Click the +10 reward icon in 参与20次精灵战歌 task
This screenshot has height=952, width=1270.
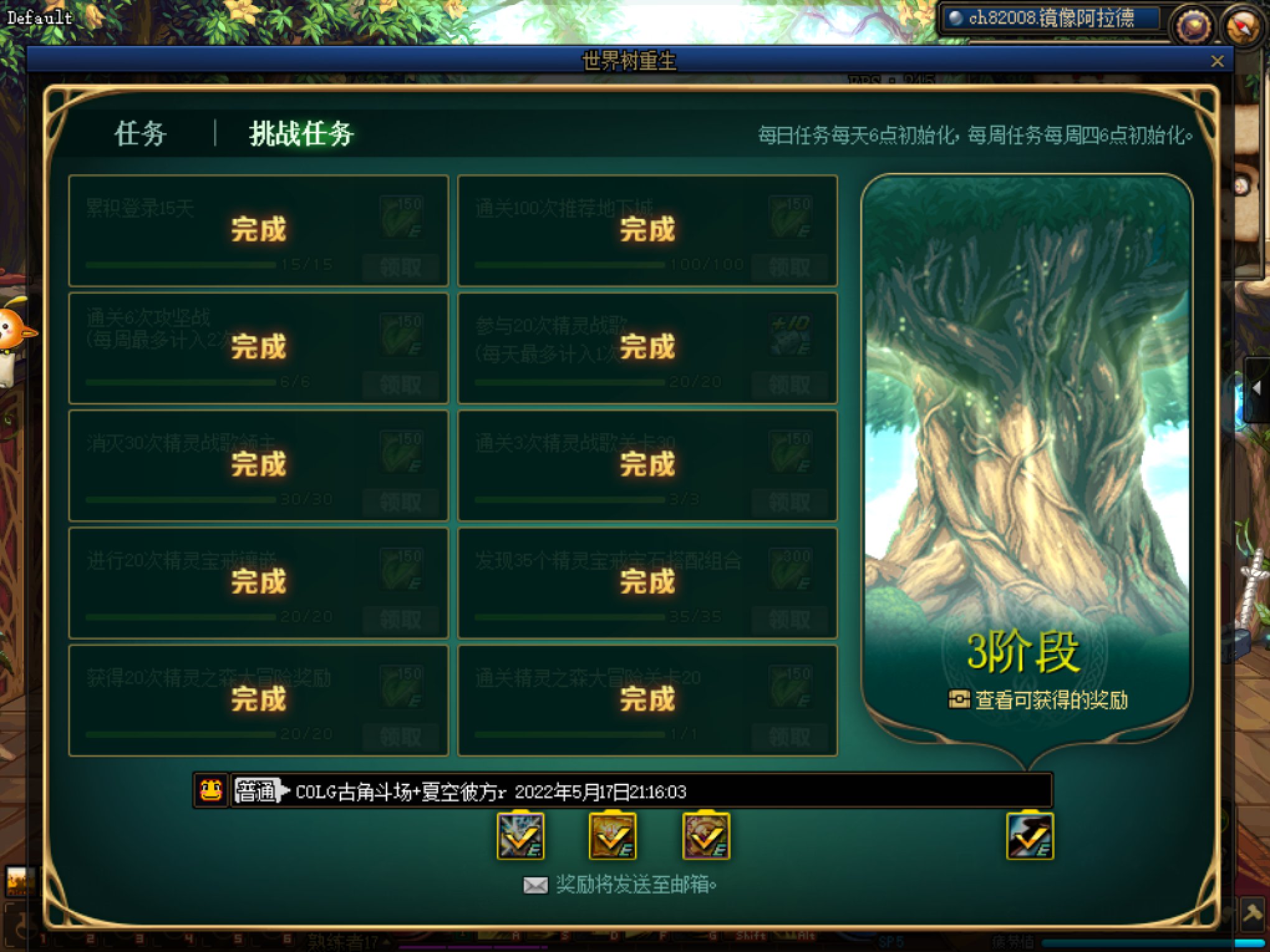pyautogui.click(x=790, y=335)
